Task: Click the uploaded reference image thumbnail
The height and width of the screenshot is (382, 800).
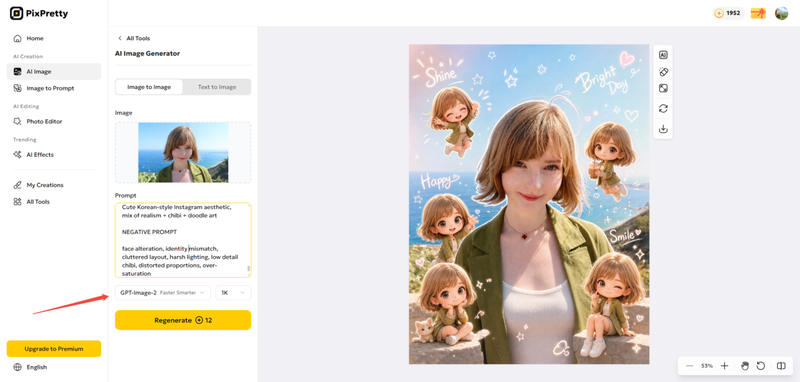Action: tap(183, 152)
